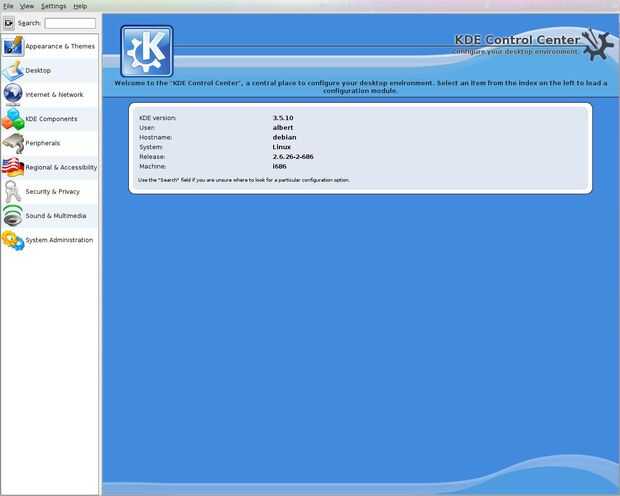Open the Help menu

[80, 6]
